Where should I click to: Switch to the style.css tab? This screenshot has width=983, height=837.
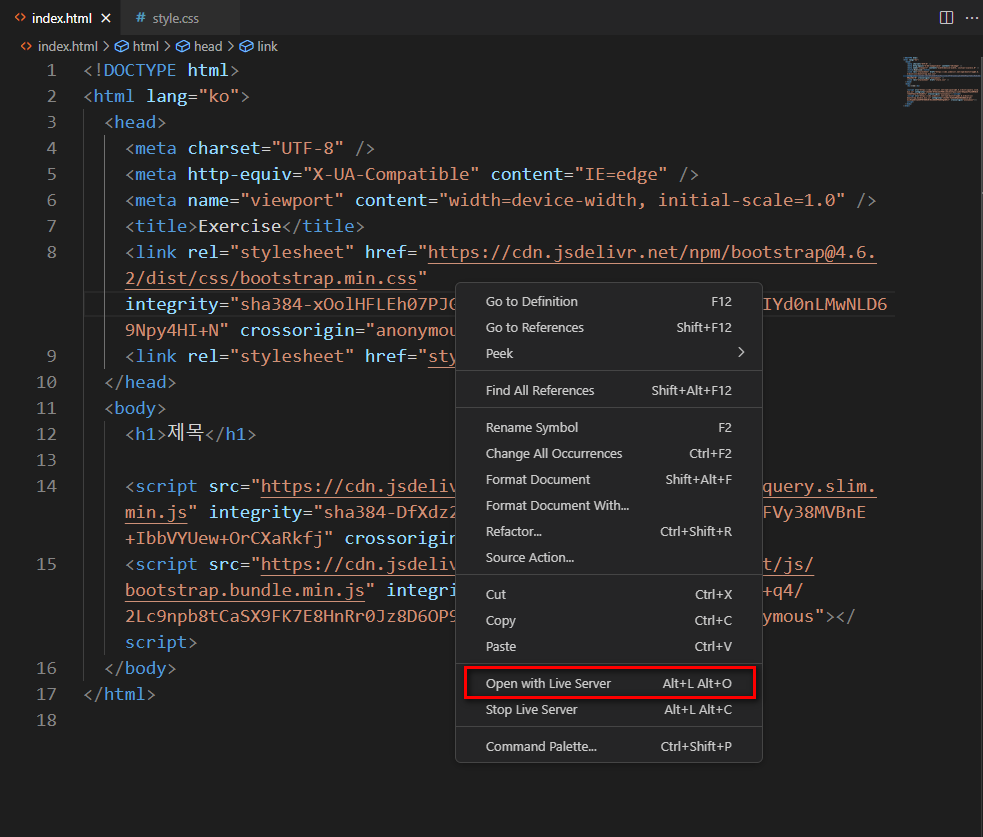click(x=179, y=18)
